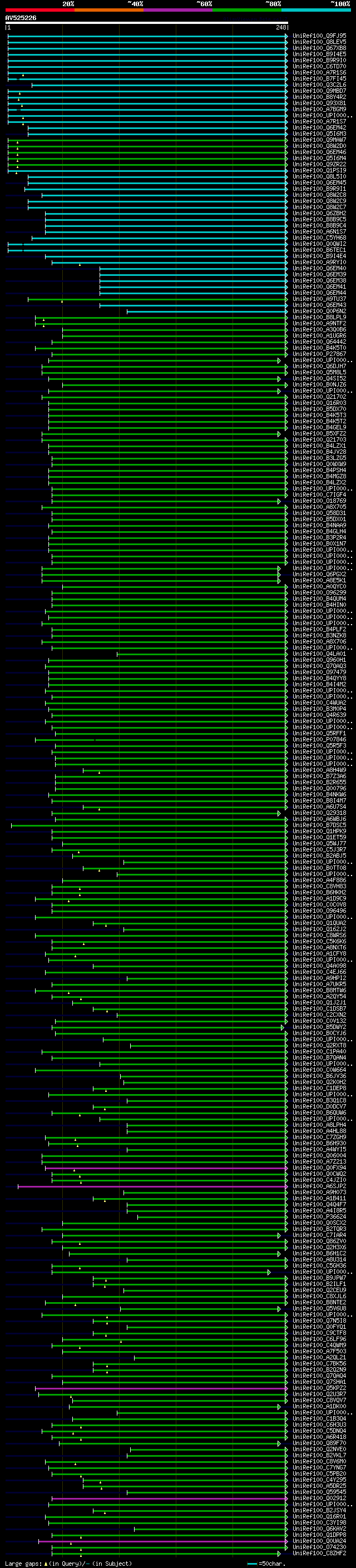Screen dimensions: 356x1568
Task: Click the green alignment bar for UniRef100_A9TU37
Action: (157, 299)
